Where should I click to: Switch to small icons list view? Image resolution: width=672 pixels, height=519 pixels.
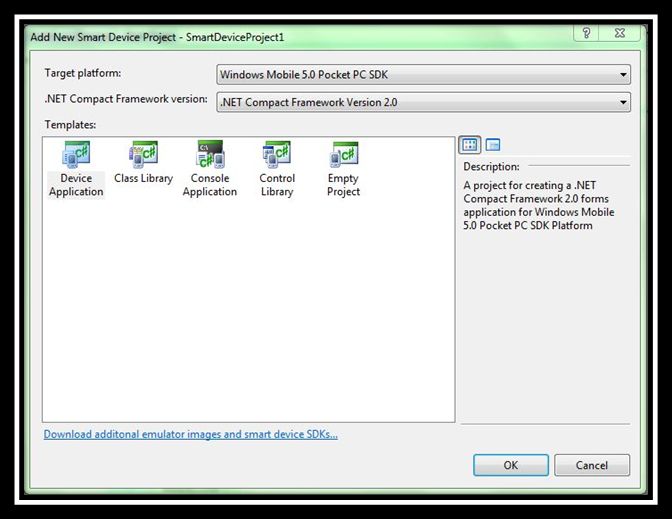coord(493,145)
